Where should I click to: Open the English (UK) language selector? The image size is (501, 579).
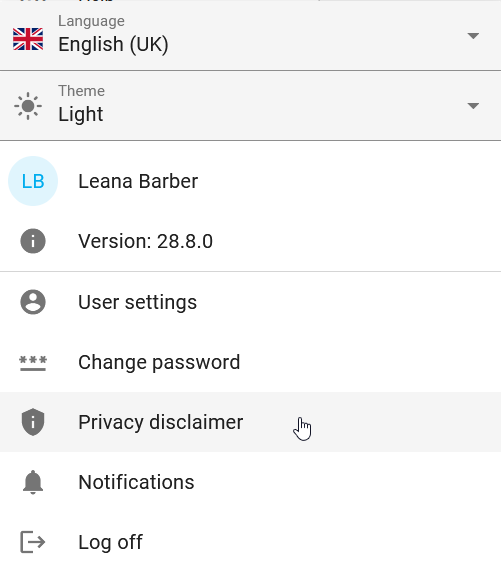pos(250,35)
